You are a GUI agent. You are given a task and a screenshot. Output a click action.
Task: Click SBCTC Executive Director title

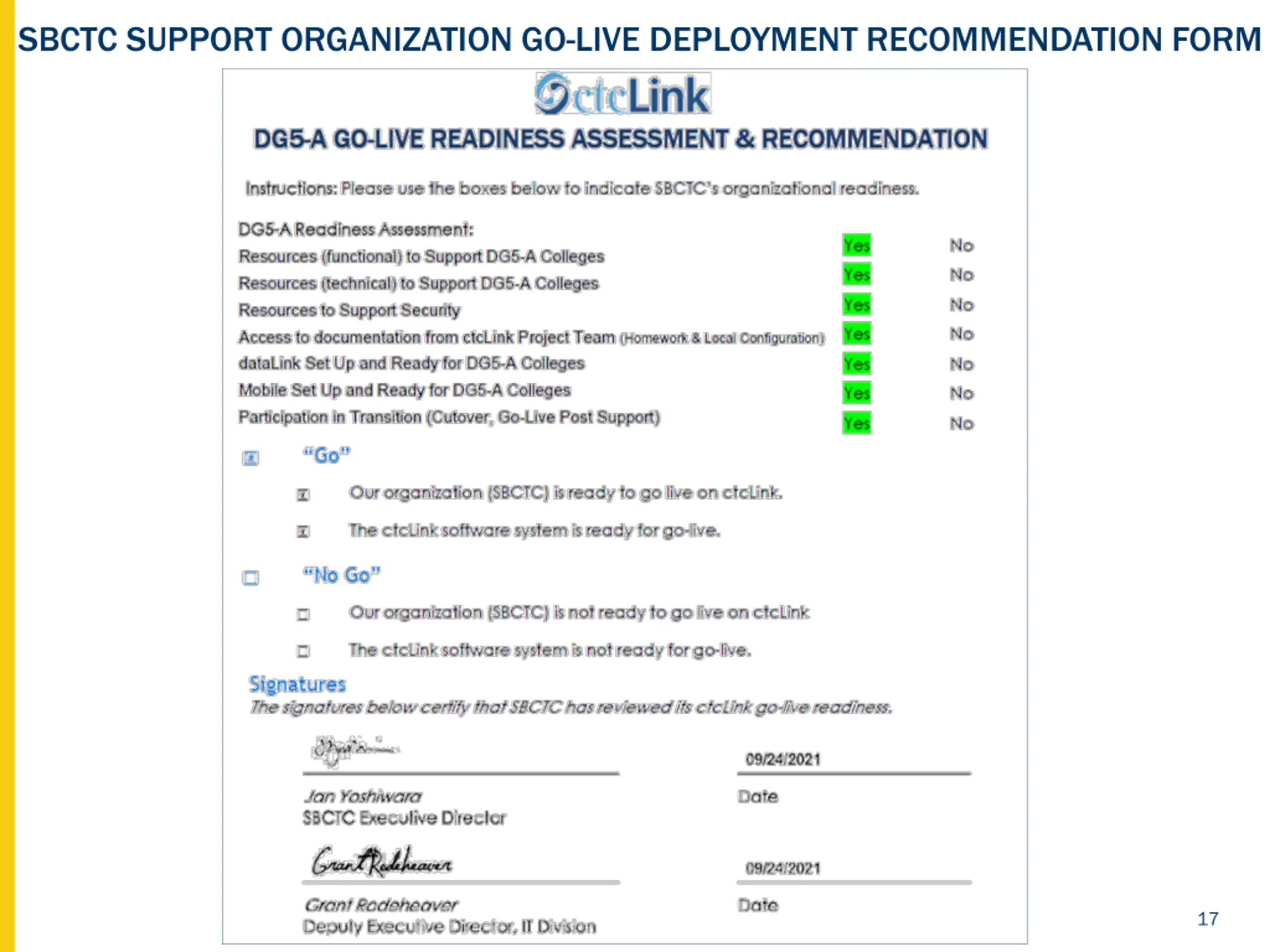(405, 818)
